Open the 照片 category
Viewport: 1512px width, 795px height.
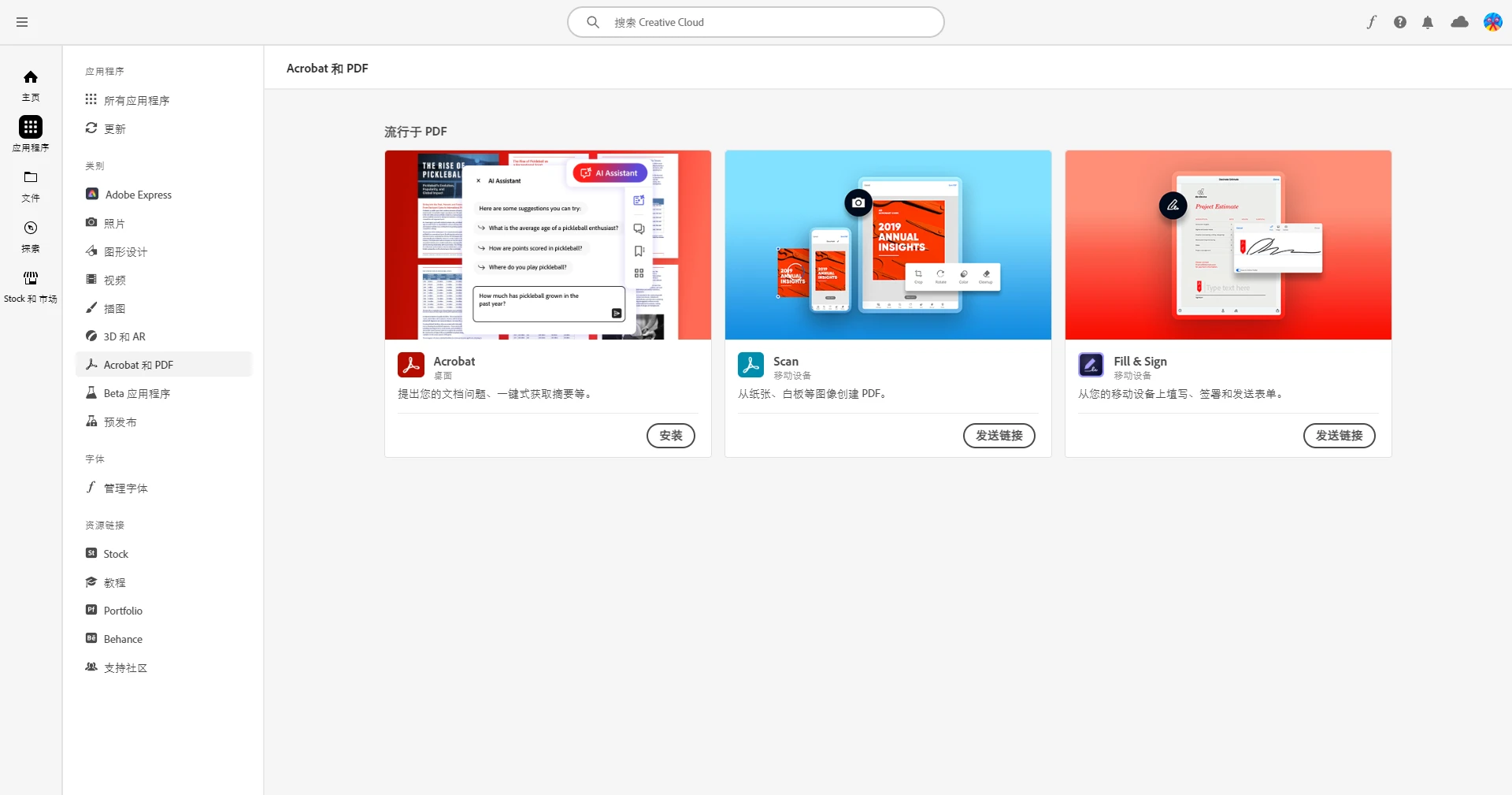coord(164,223)
